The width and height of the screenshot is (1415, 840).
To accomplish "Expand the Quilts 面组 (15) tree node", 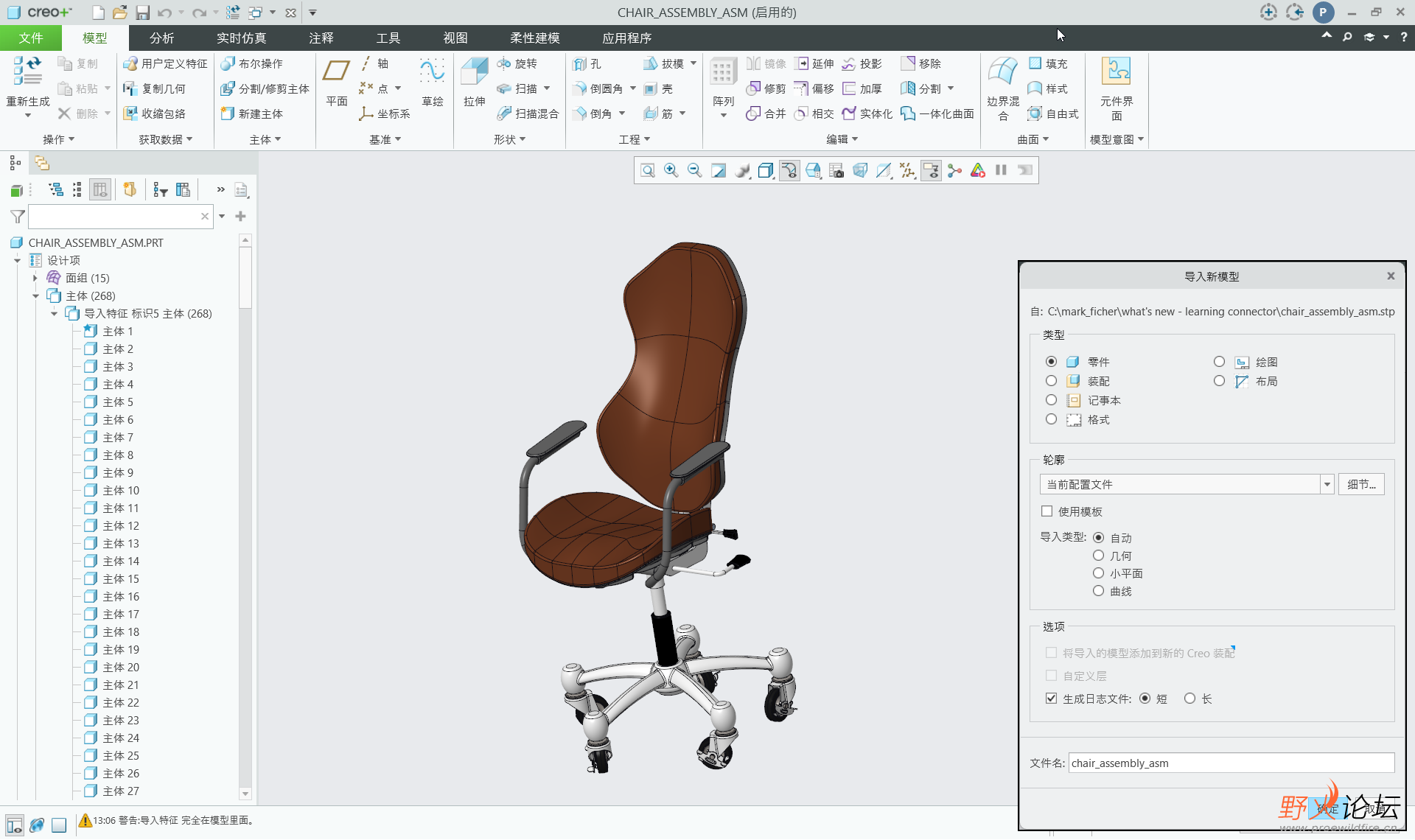I will coord(35,279).
